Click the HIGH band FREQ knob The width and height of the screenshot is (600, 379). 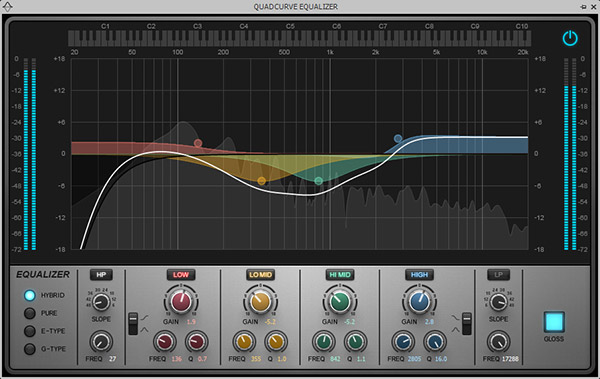click(403, 341)
